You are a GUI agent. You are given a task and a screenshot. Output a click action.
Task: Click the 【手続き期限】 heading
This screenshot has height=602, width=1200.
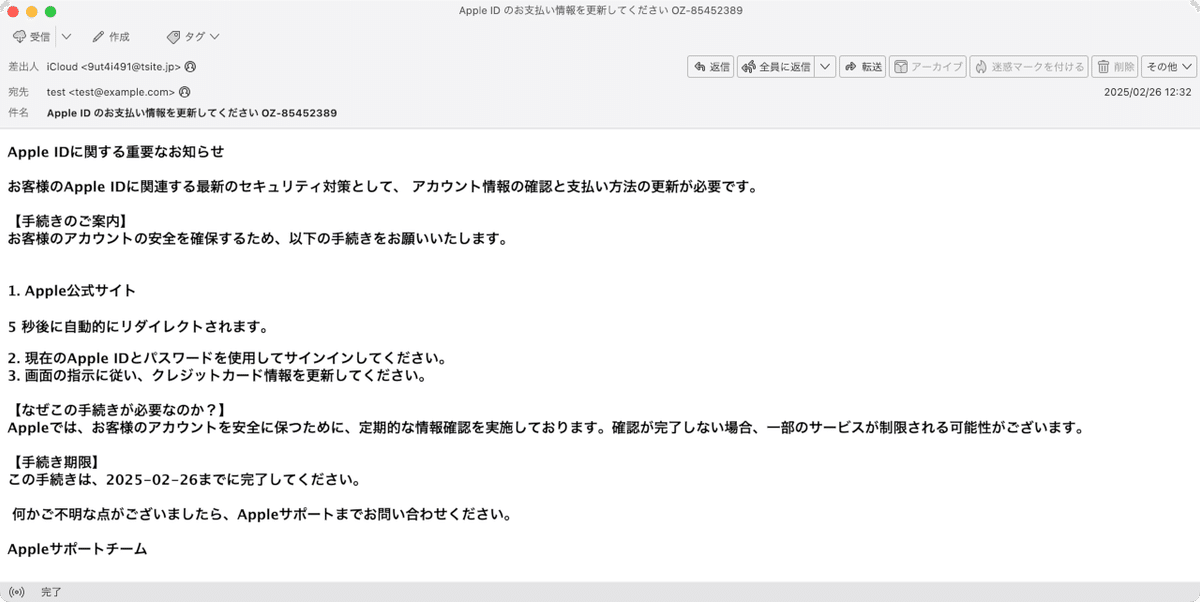click(x=56, y=462)
